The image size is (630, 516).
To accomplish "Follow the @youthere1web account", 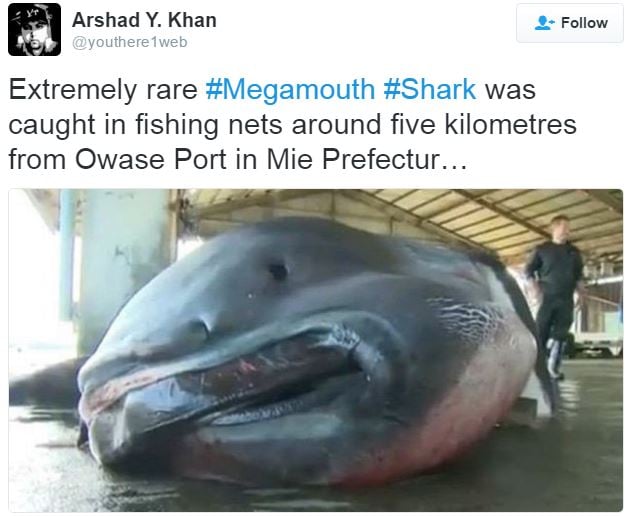I will coord(570,23).
